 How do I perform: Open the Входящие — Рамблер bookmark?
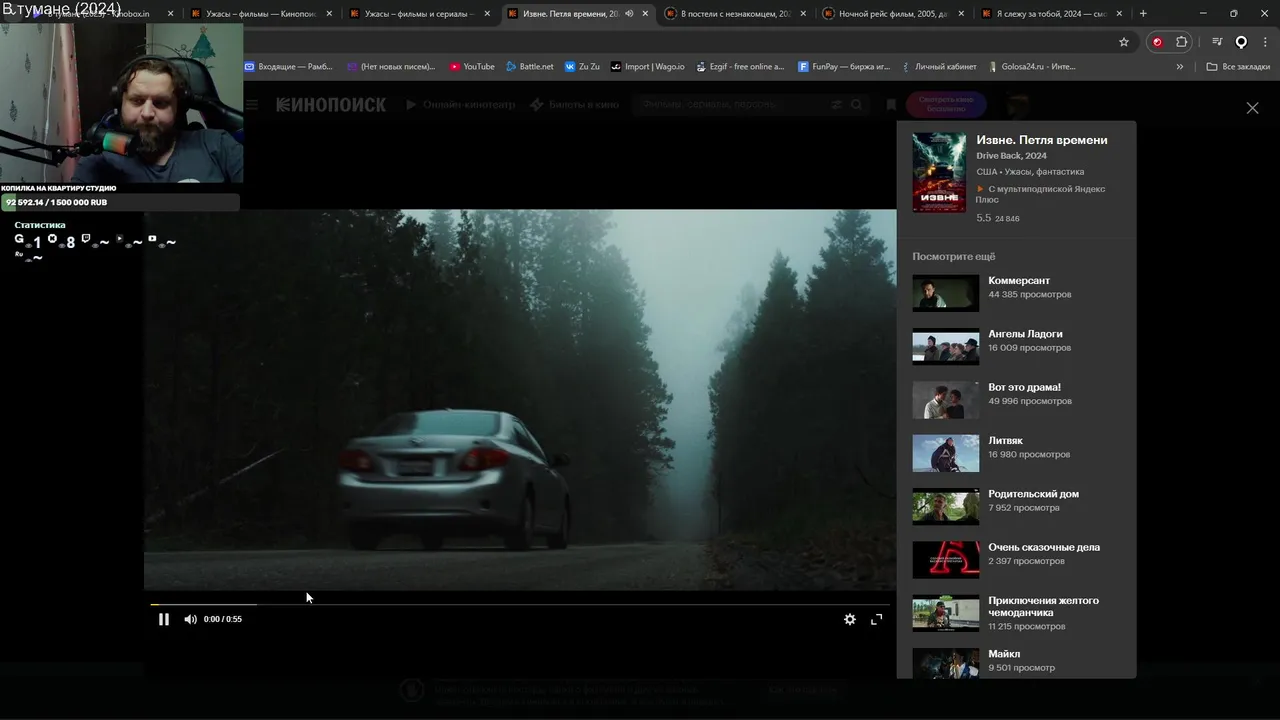pos(288,67)
